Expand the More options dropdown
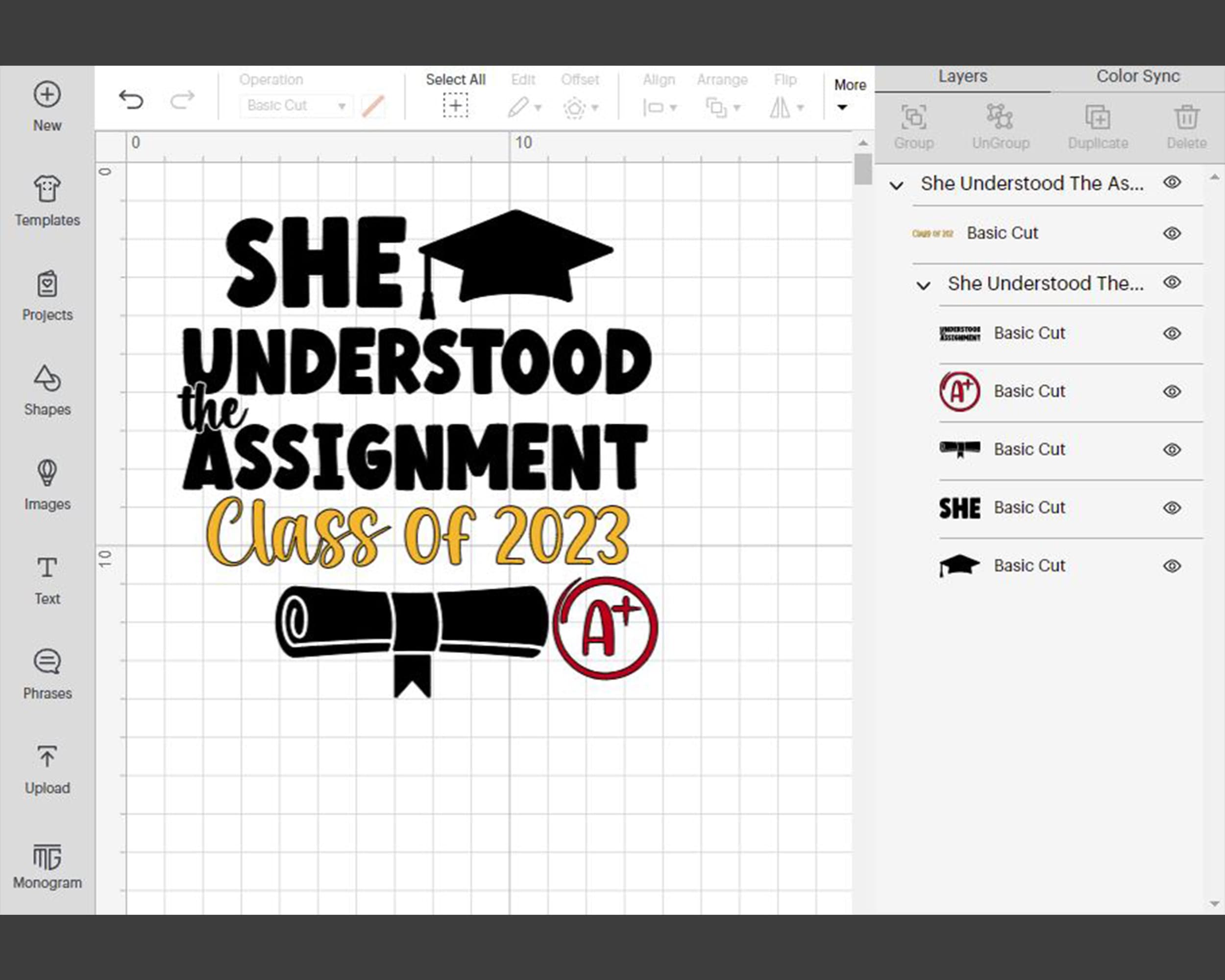1225x980 pixels. click(x=842, y=107)
